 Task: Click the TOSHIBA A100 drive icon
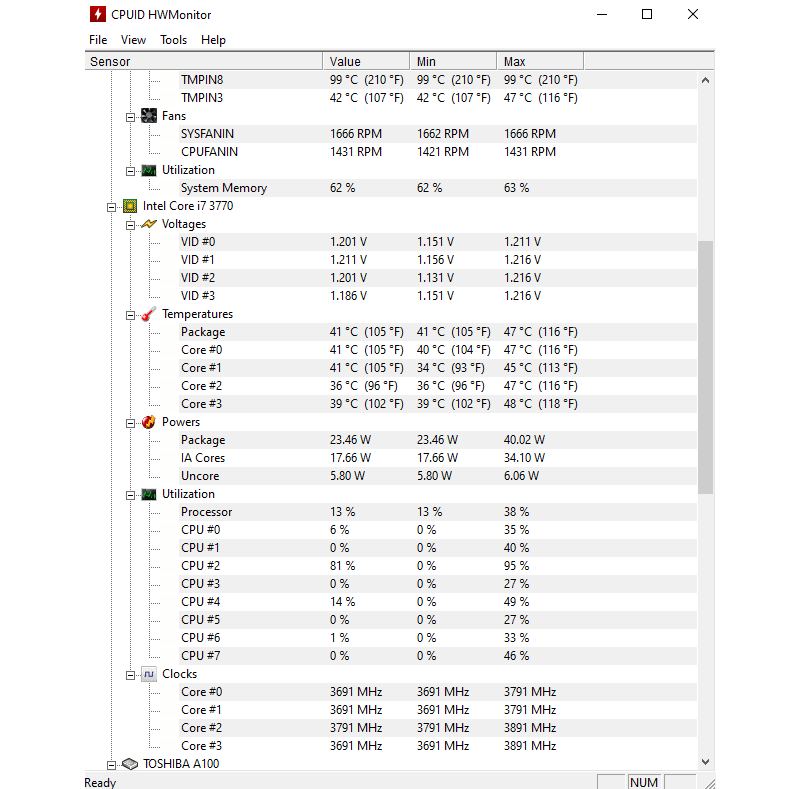130,764
